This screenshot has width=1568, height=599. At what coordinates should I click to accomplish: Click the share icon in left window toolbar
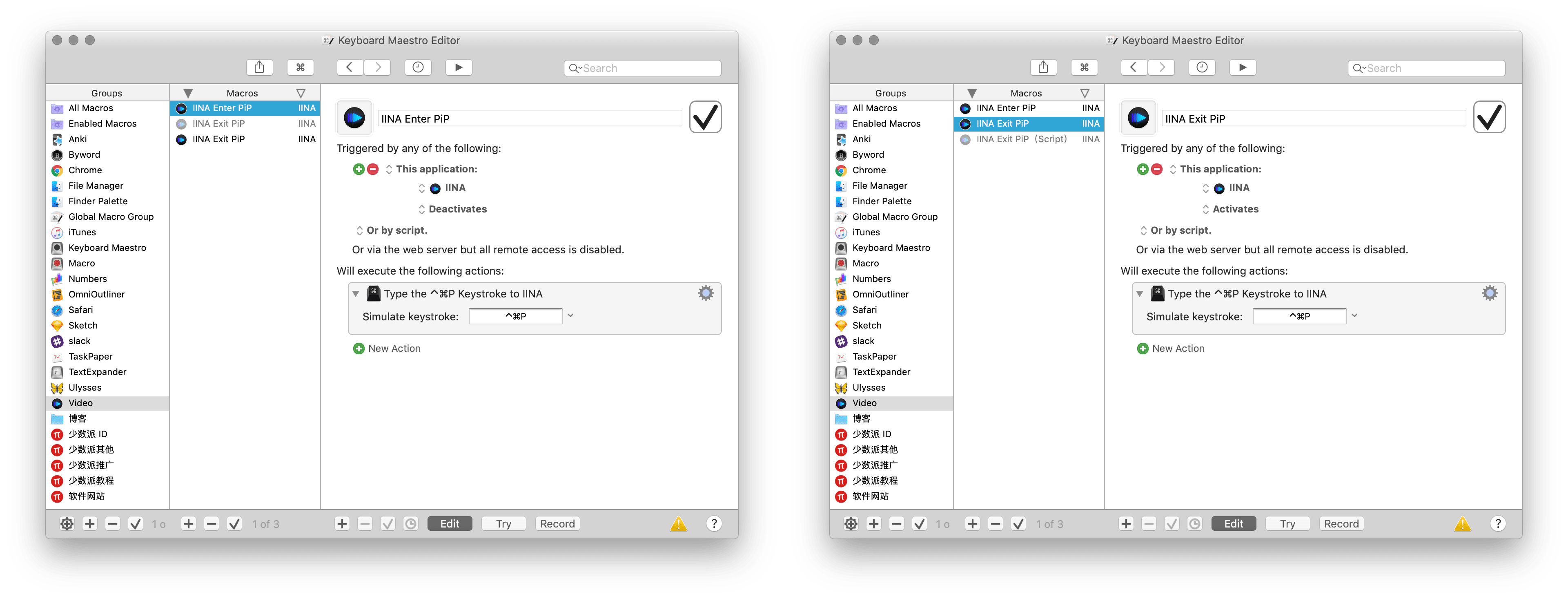(259, 68)
